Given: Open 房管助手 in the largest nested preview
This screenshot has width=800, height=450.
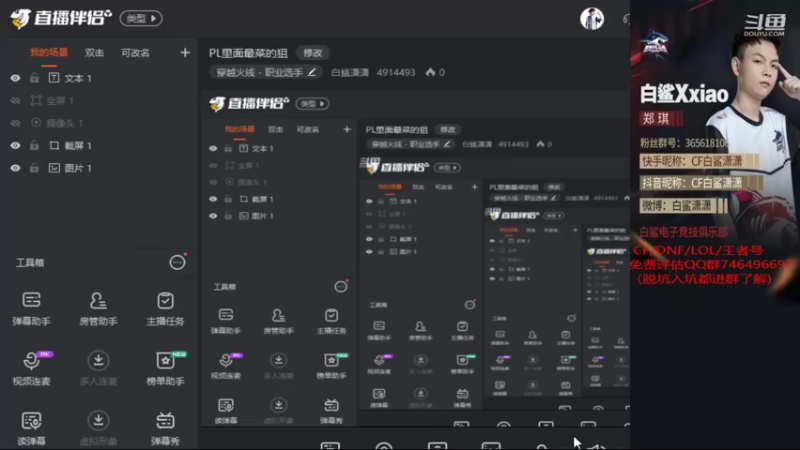Looking at the screenshot, I should tap(278, 321).
